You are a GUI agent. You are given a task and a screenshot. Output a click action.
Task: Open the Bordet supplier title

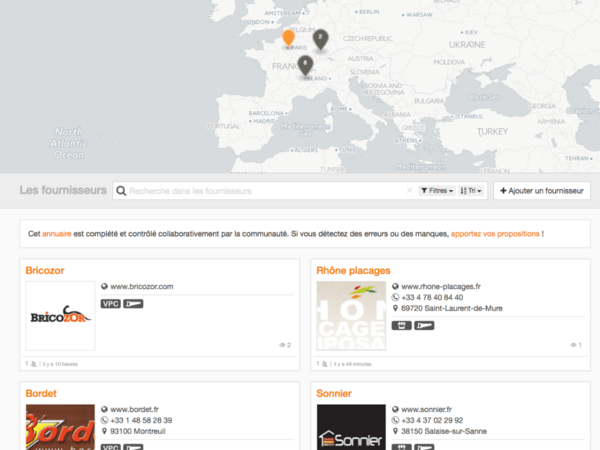(x=41, y=394)
